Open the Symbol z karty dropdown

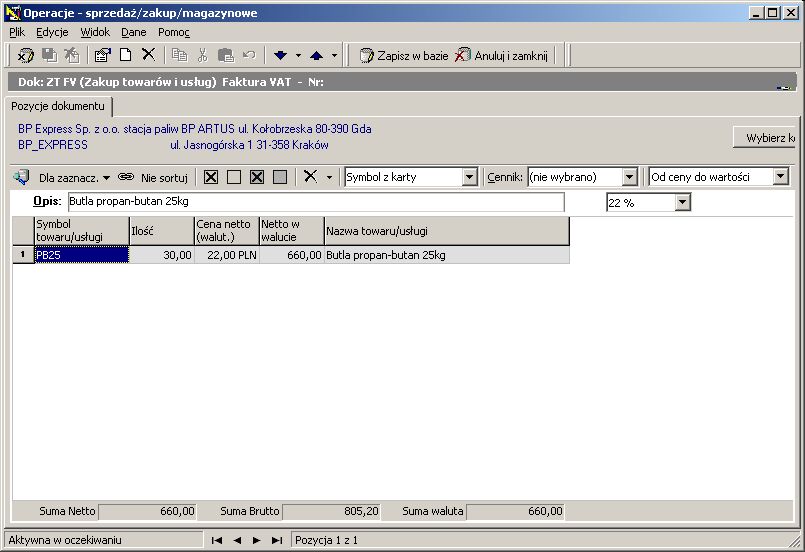tap(469, 177)
